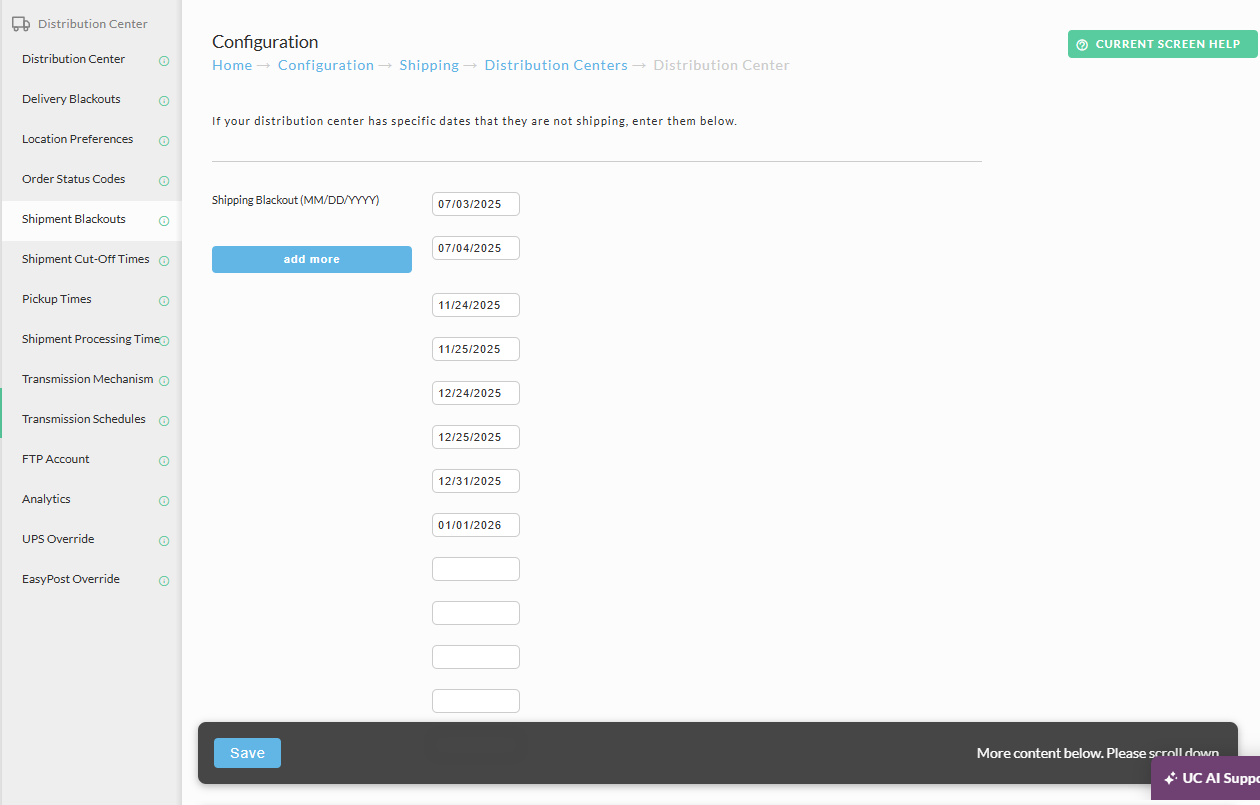Click the 12/25/2025 date field
This screenshot has width=1260, height=805.
point(476,437)
